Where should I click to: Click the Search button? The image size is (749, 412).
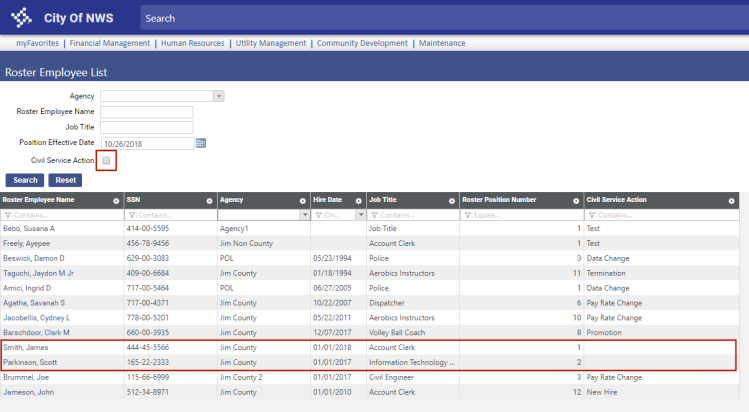[x=25, y=180]
